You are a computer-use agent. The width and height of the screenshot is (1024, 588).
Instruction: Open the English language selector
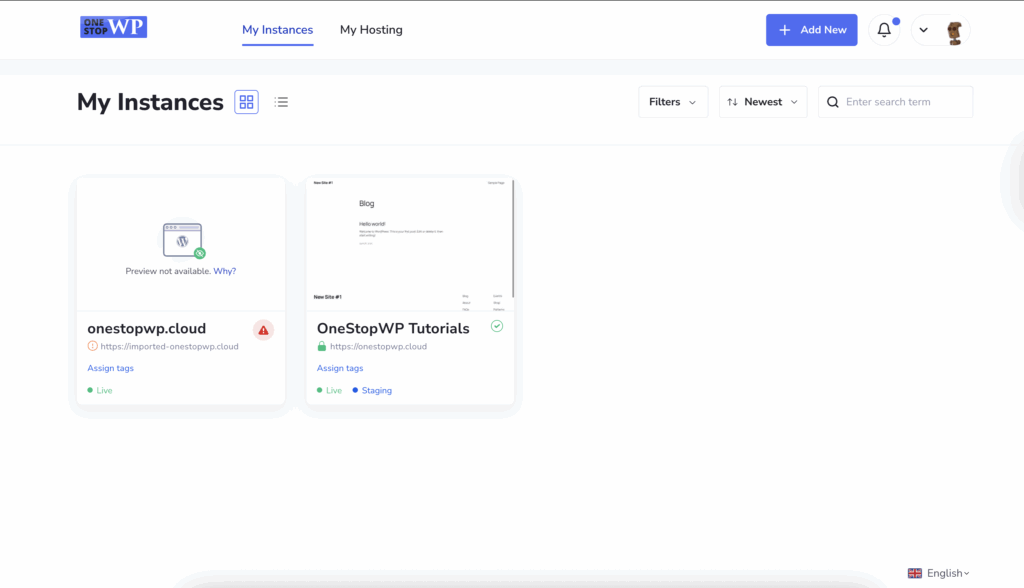pos(938,573)
